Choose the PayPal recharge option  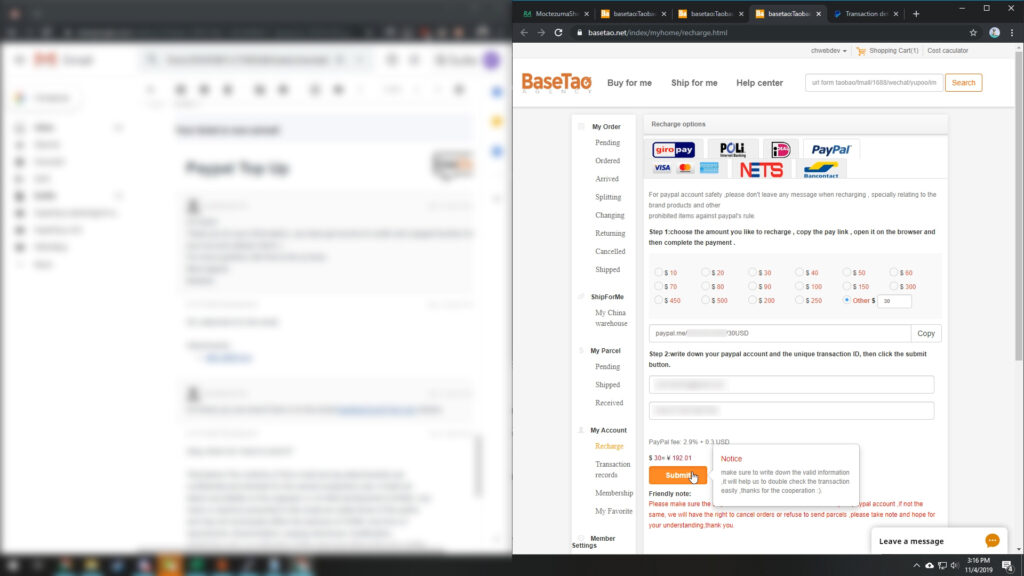point(831,150)
